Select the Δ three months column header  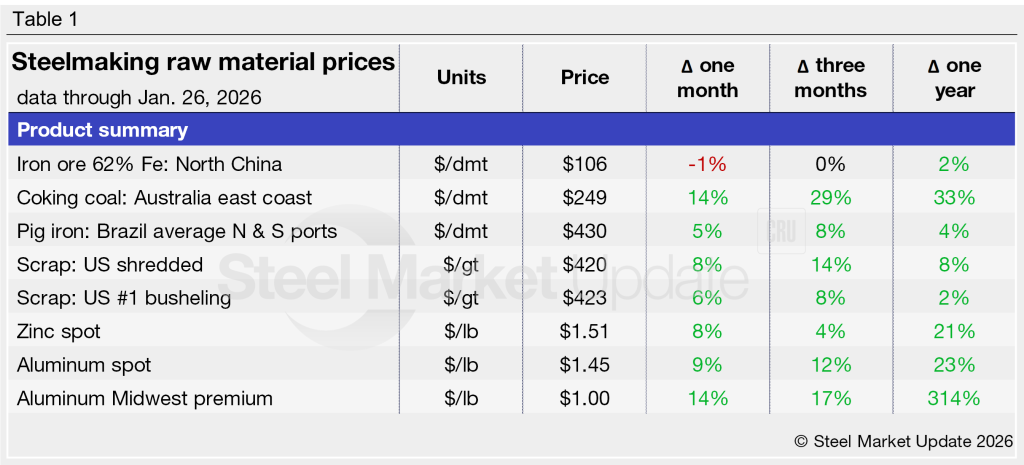(831, 78)
